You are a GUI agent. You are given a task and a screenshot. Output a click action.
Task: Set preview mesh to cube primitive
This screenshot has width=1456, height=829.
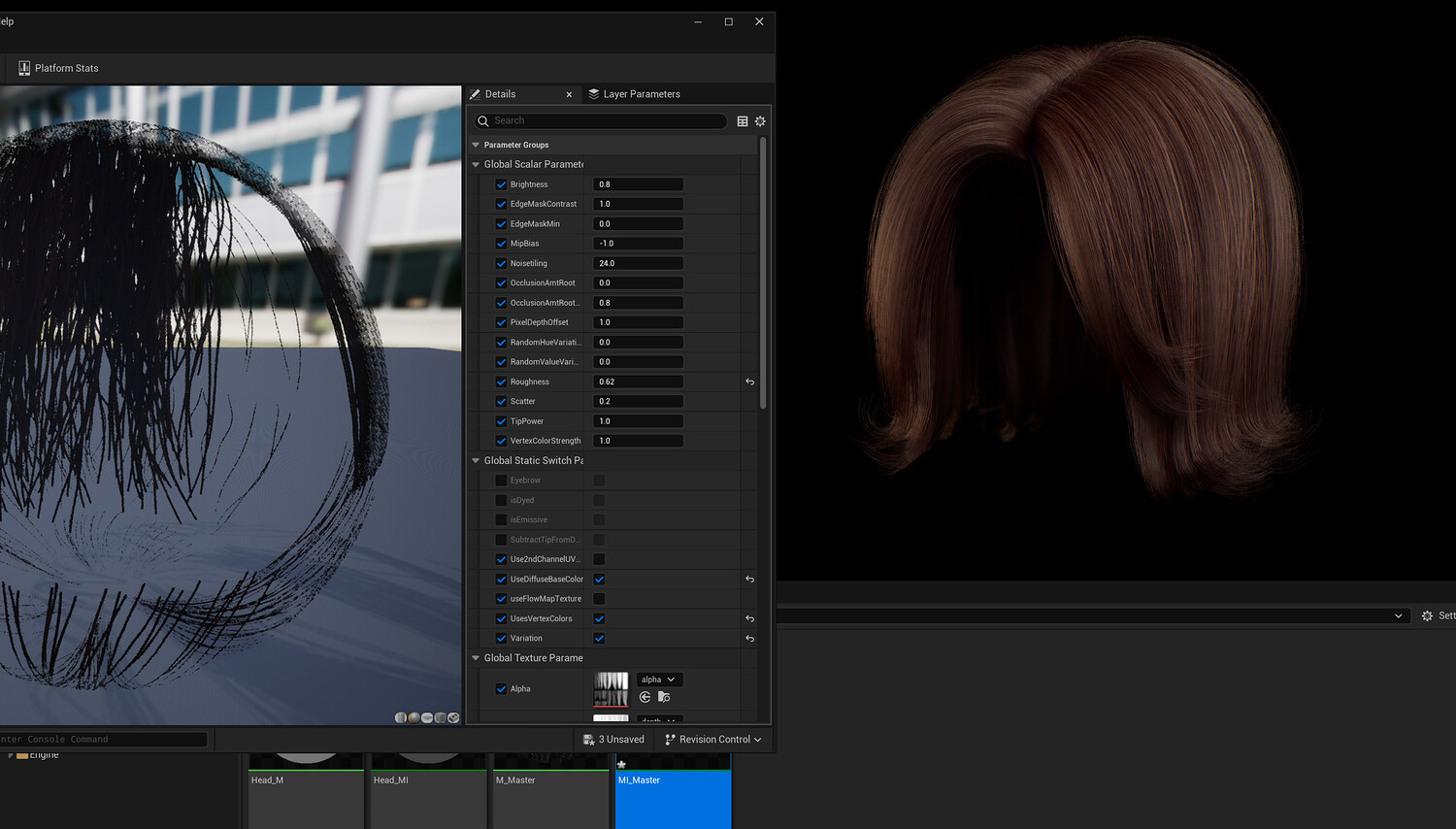click(x=440, y=717)
